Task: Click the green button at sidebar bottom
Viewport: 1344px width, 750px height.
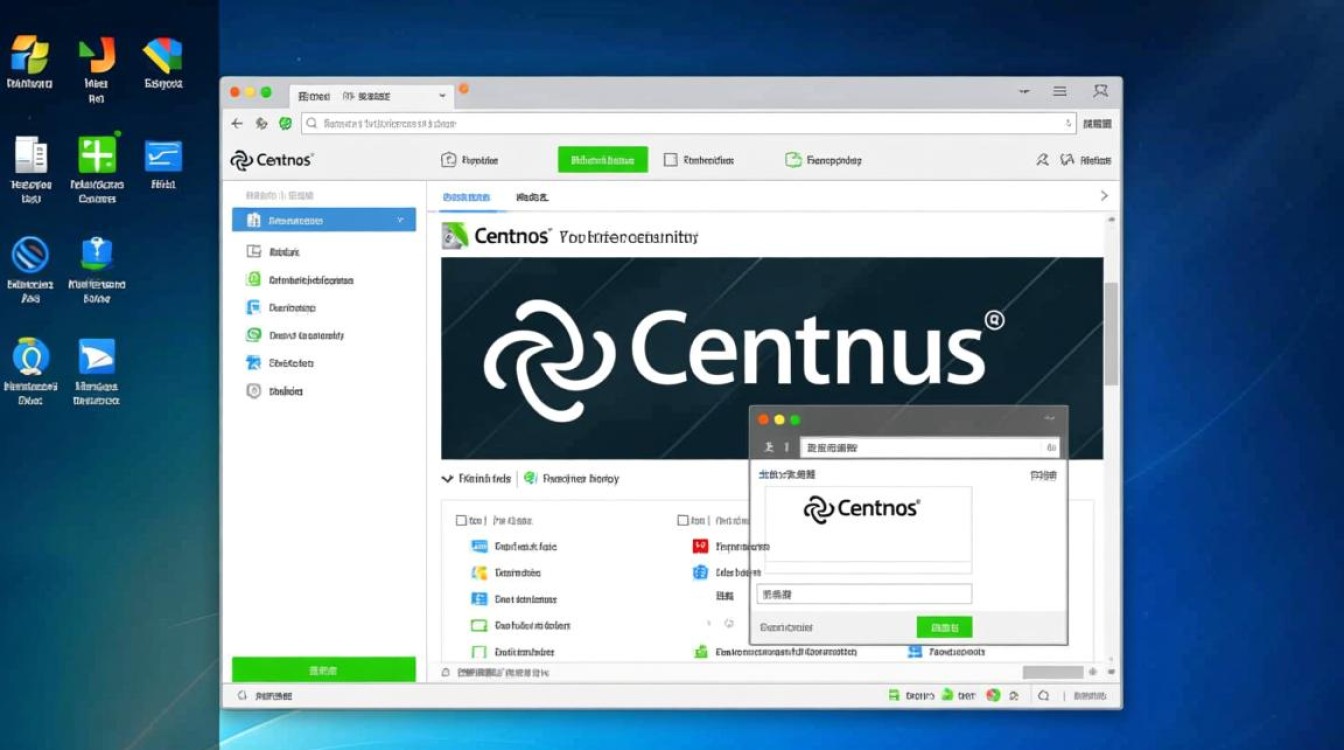Action: [x=323, y=670]
